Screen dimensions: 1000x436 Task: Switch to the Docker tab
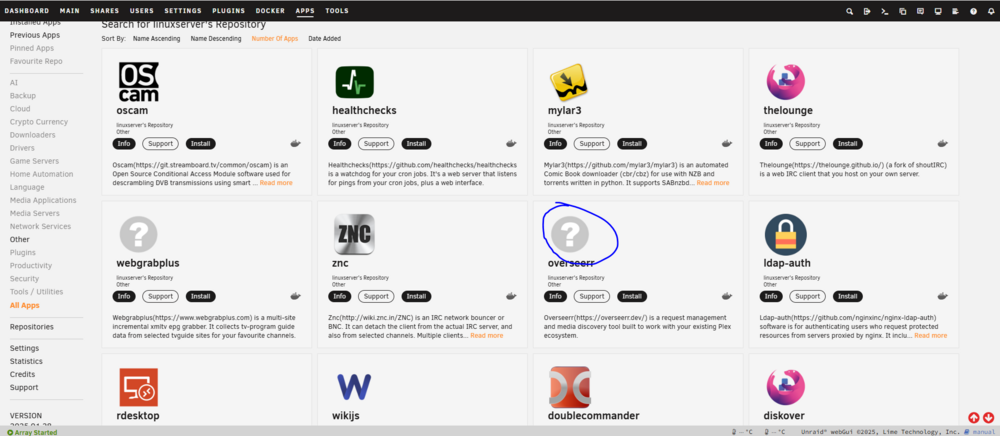270,11
